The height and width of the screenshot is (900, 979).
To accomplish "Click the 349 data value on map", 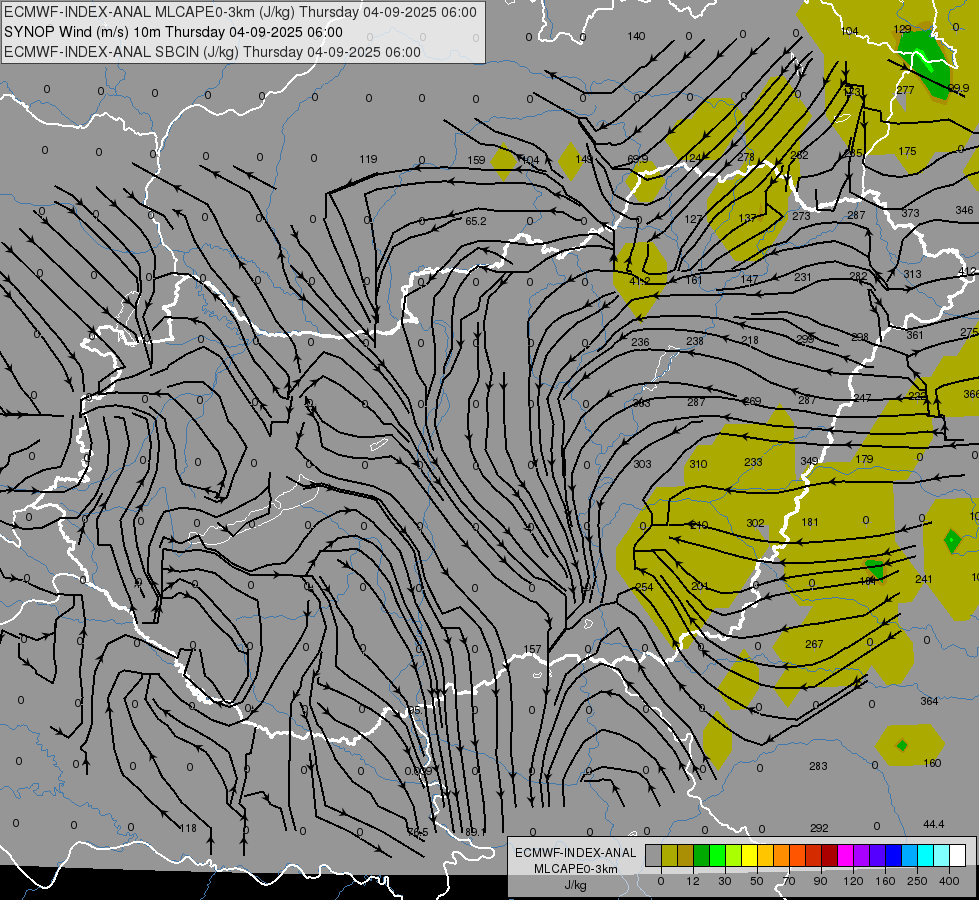I will [x=809, y=461].
